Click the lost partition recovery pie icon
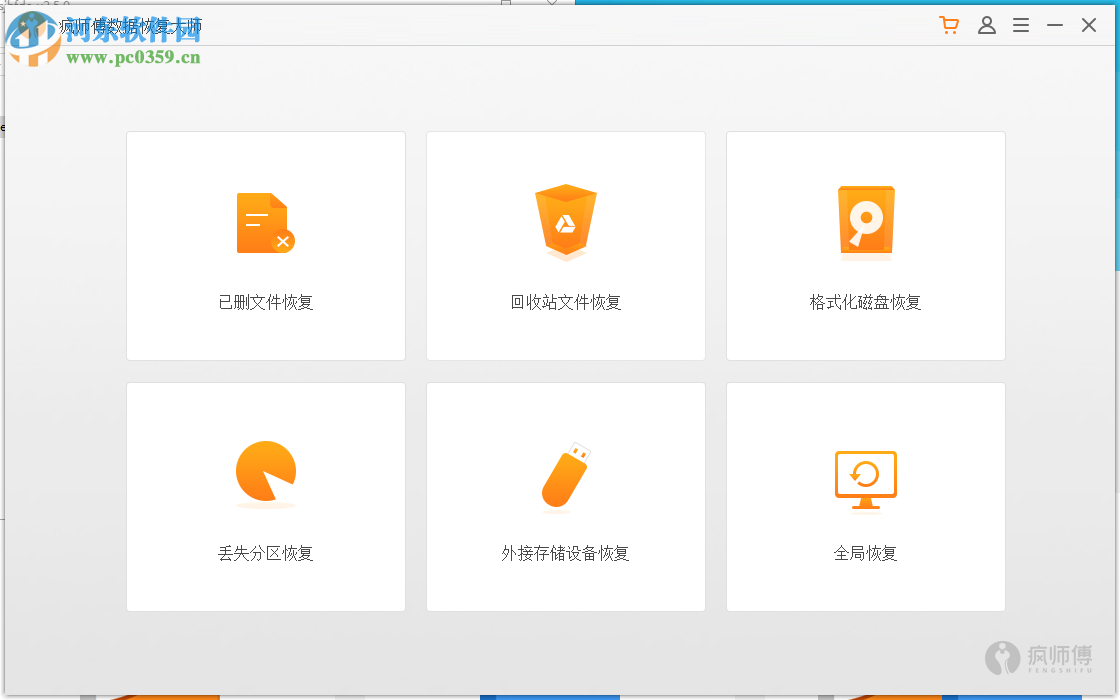This screenshot has width=1120, height=700. click(264, 470)
